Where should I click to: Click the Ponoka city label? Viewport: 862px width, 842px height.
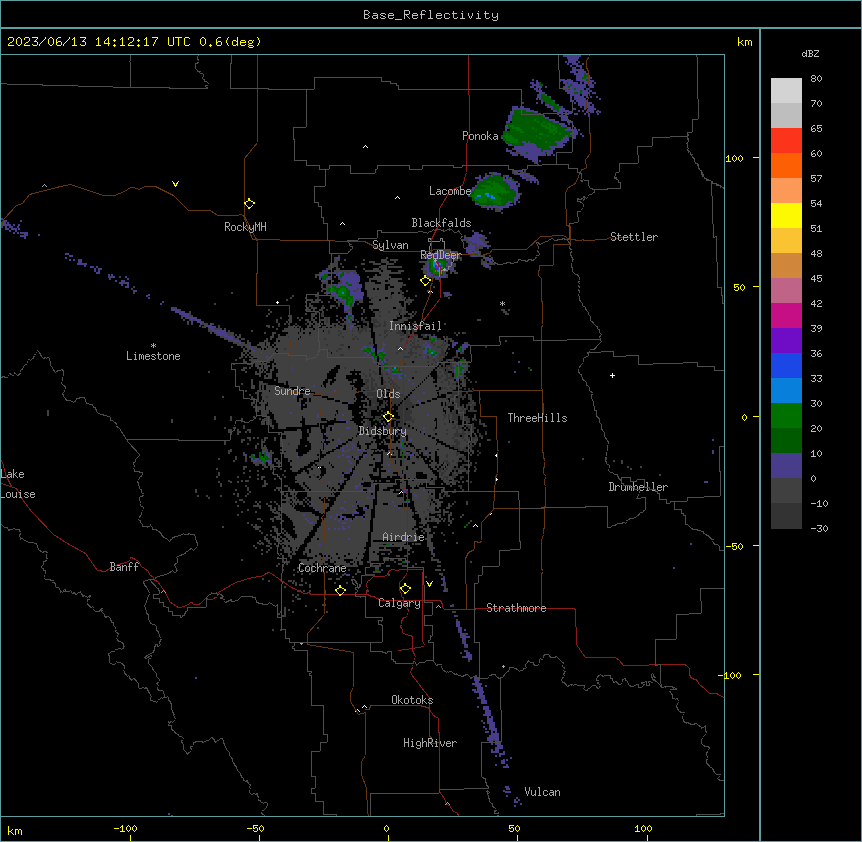480,136
